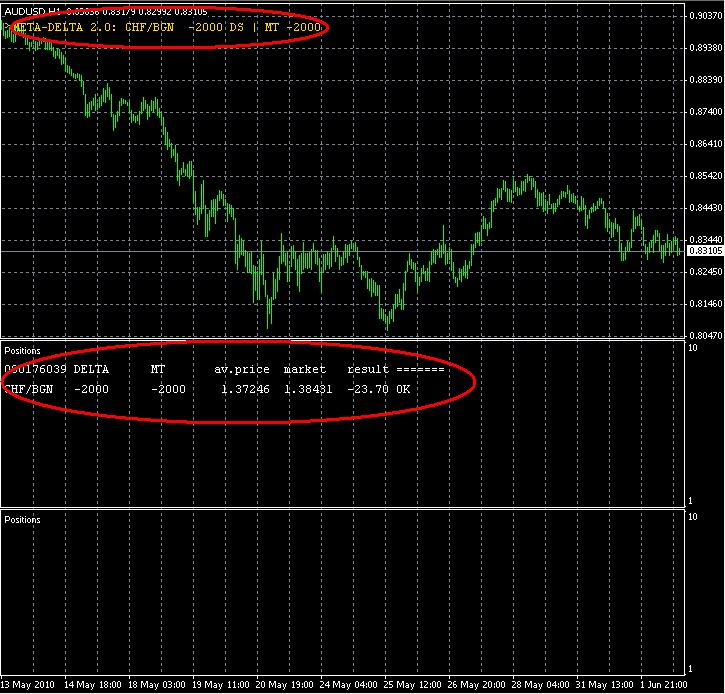
Task: Click the Positions label above the DELTA table
Action: tap(22, 351)
